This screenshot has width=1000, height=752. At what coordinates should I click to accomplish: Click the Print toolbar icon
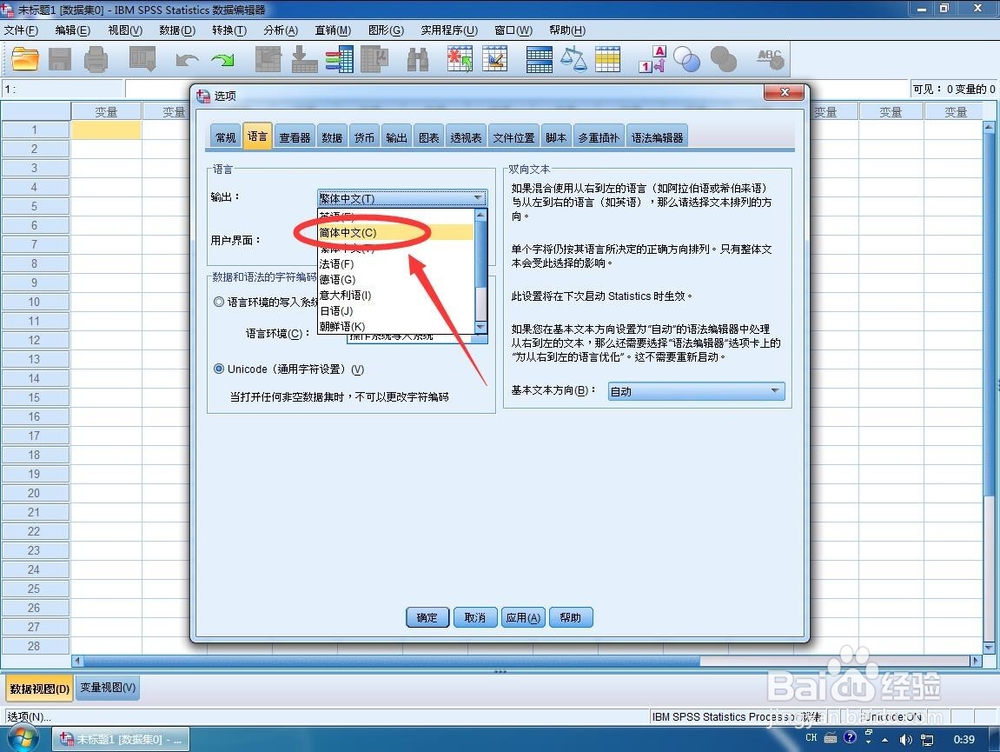pyautogui.click(x=96, y=59)
